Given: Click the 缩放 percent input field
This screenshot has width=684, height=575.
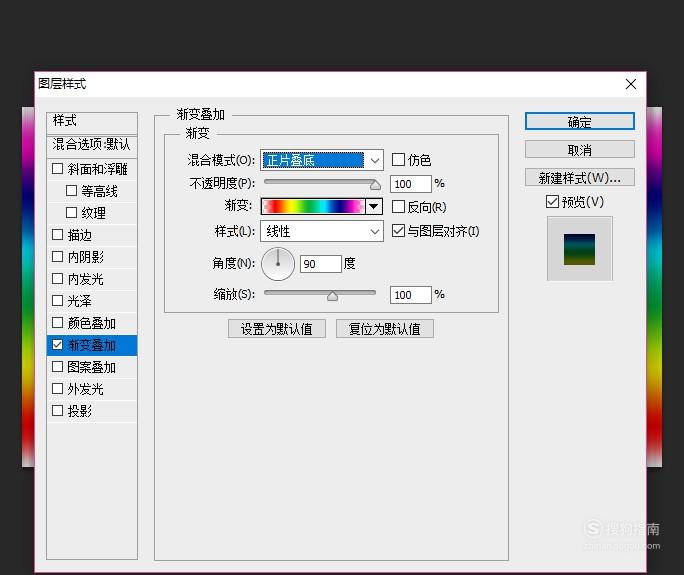Looking at the screenshot, I should pyautogui.click(x=410, y=295).
